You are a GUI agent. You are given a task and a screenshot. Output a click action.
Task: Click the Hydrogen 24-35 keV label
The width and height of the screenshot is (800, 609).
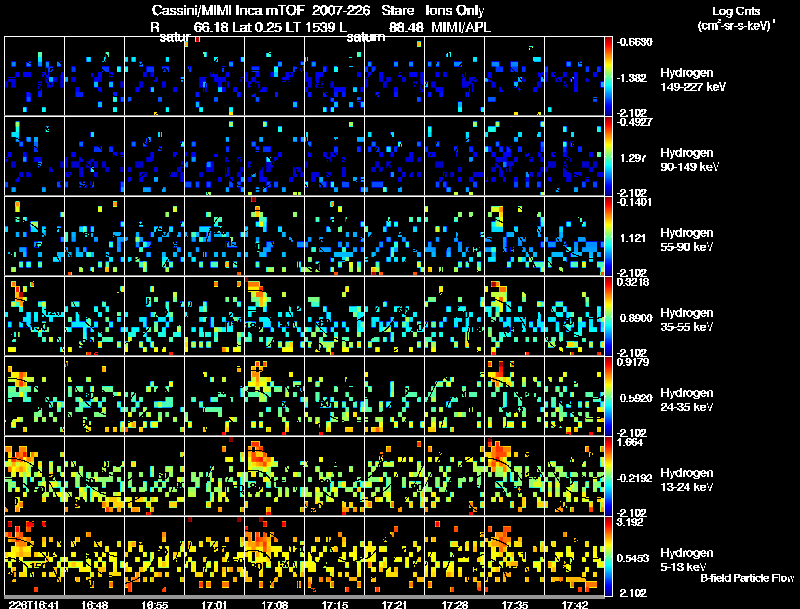point(687,400)
